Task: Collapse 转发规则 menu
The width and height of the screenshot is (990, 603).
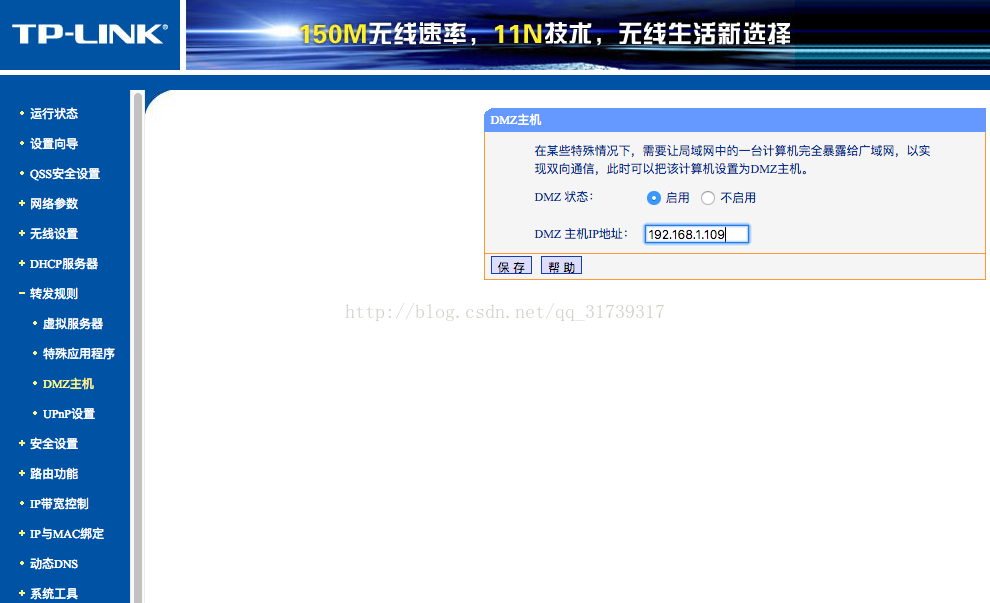Action: [x=54, y=294]
